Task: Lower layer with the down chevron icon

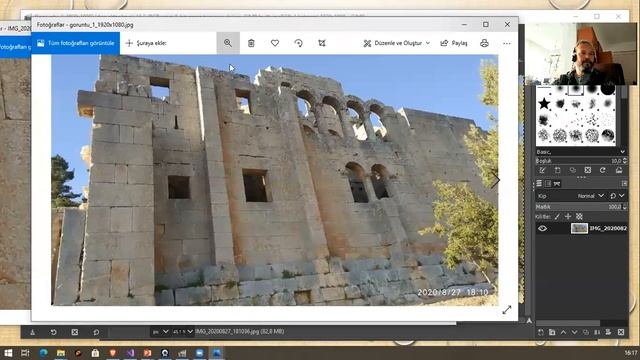Action: 574,333
